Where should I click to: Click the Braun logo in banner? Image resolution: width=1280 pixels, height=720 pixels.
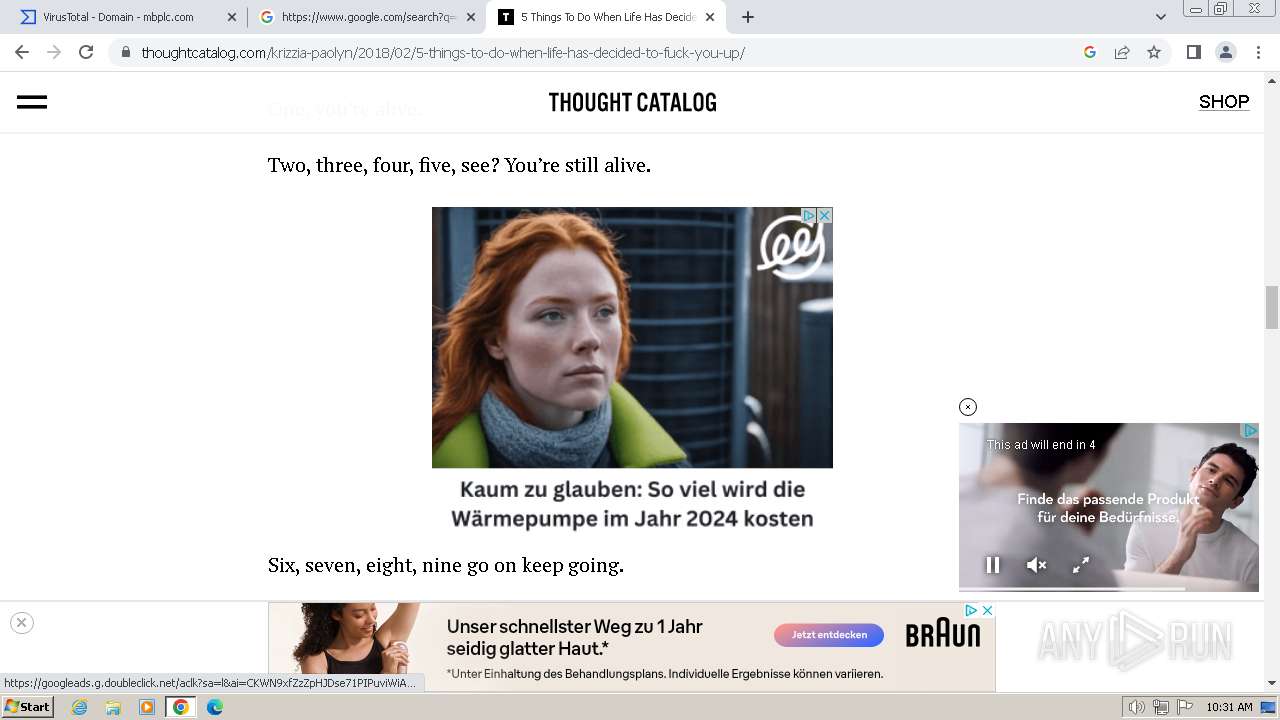[943, 635]
